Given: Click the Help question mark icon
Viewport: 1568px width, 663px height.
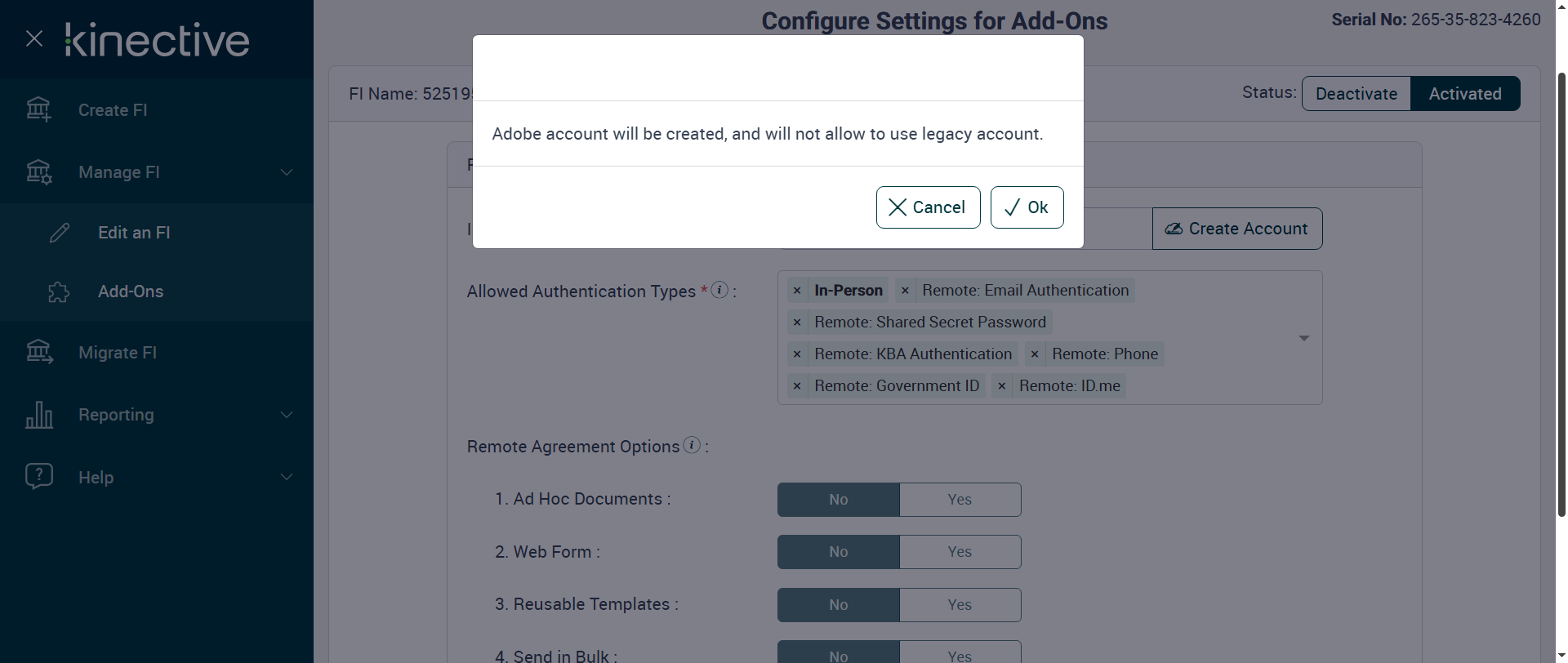Looking at the screenshot, I should 38,477.
